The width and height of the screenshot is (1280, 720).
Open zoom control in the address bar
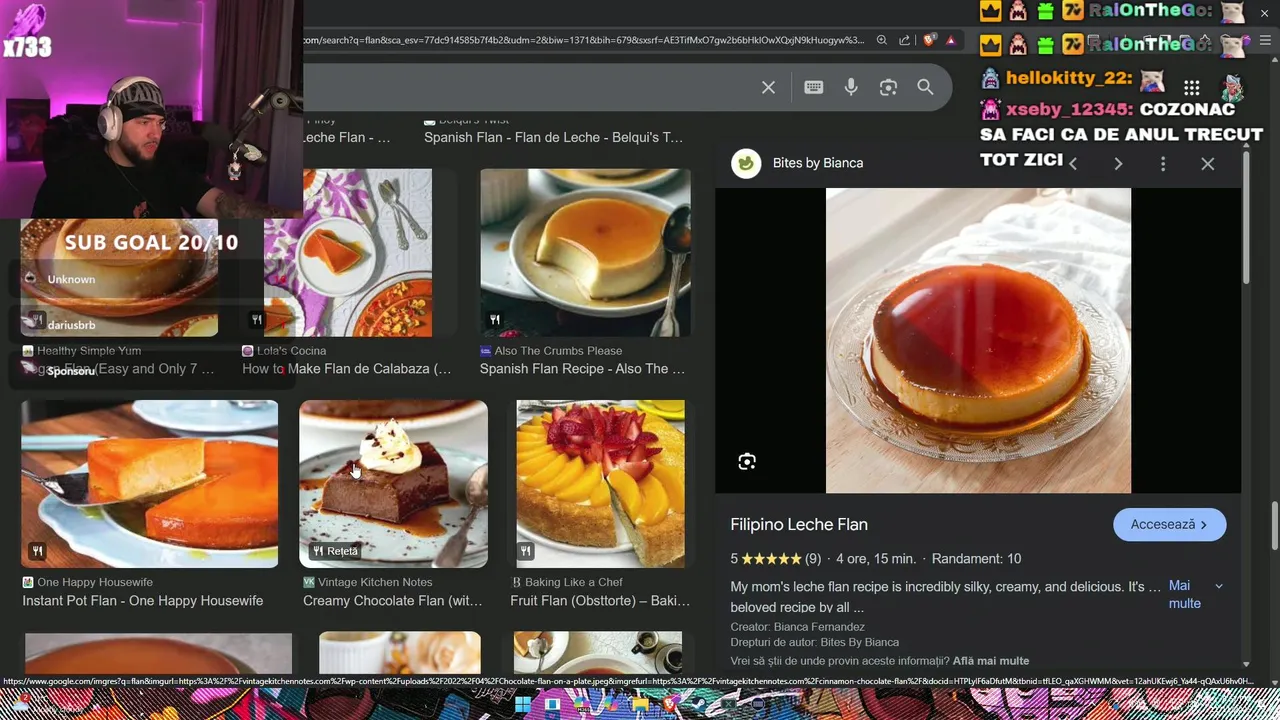pyautogui.click(x=881, y=40)
